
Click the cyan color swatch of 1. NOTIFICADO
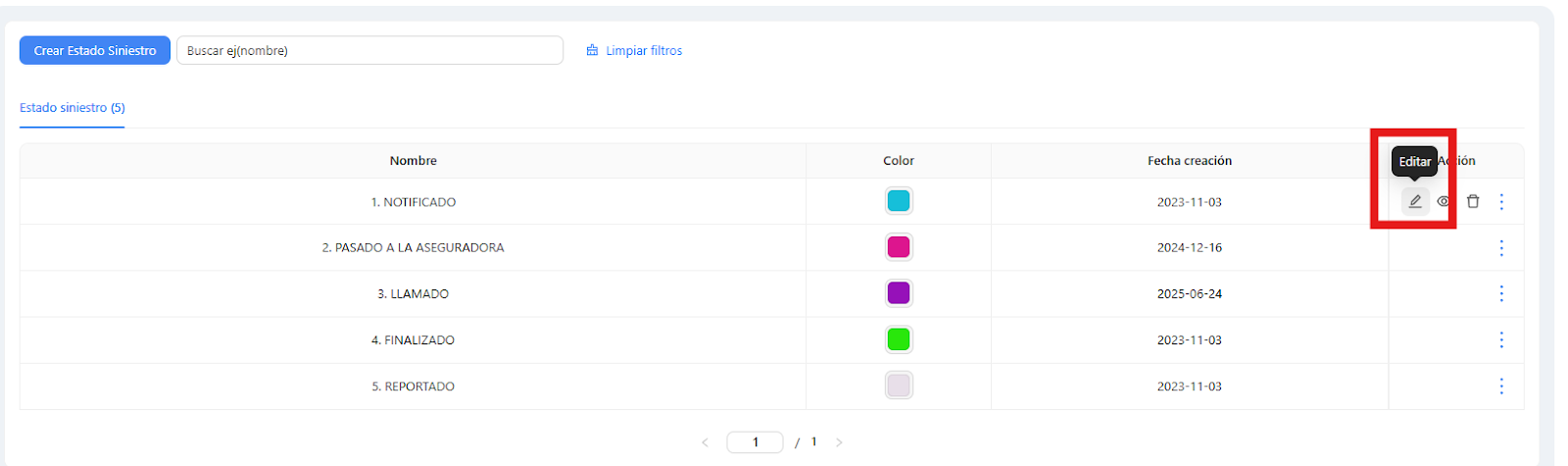899,201
